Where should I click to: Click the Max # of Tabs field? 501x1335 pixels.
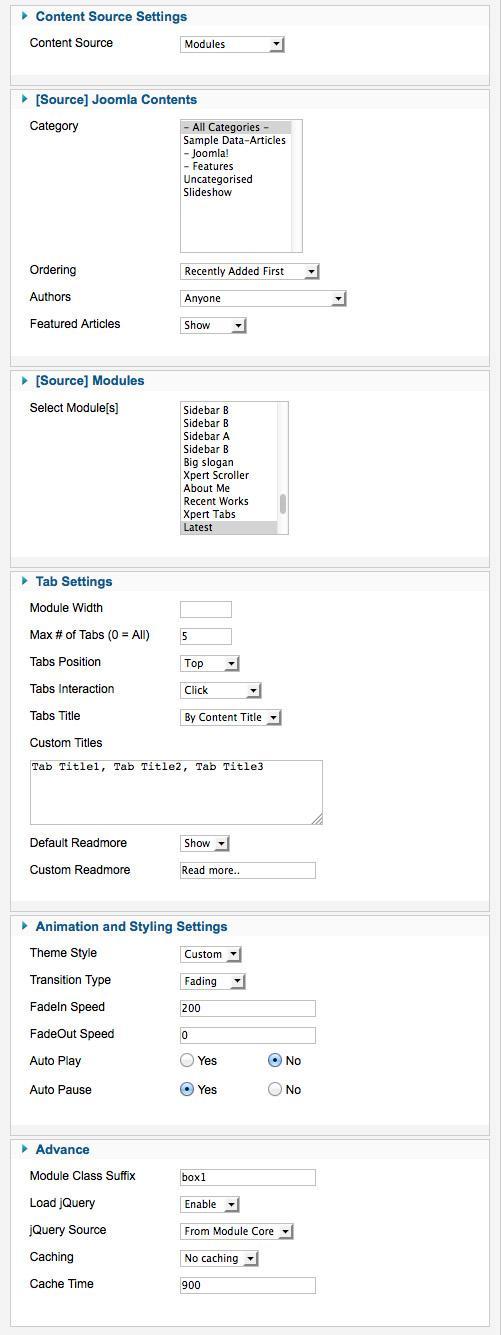206,636
